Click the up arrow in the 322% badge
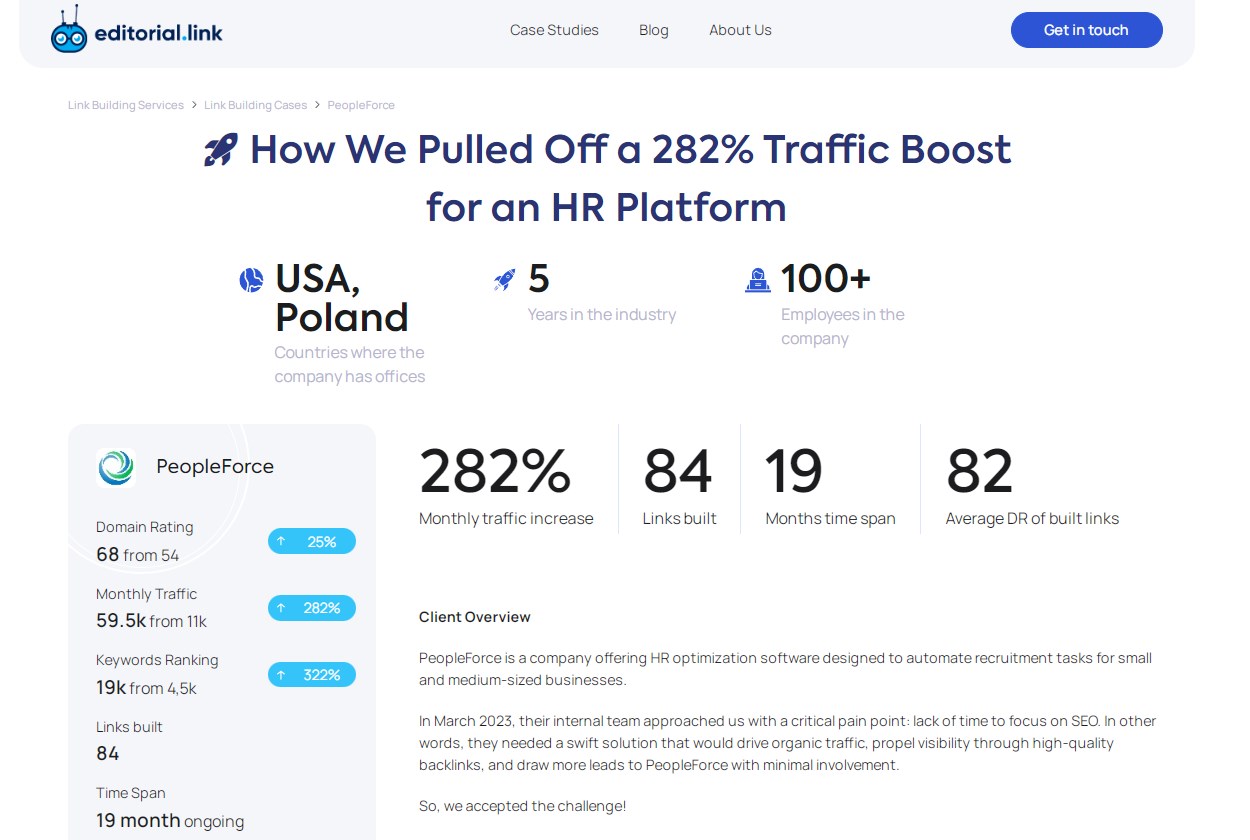This screenshot has height=840, width=1250. pos(281,675)
